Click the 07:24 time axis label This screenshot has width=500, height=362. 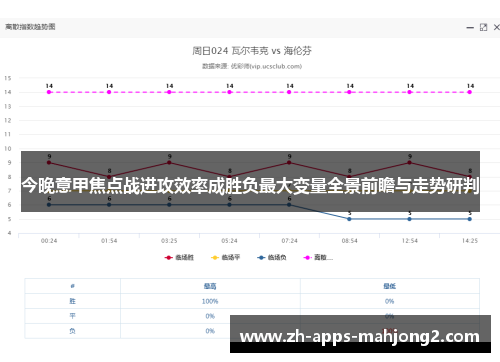[x=289, y=241]
